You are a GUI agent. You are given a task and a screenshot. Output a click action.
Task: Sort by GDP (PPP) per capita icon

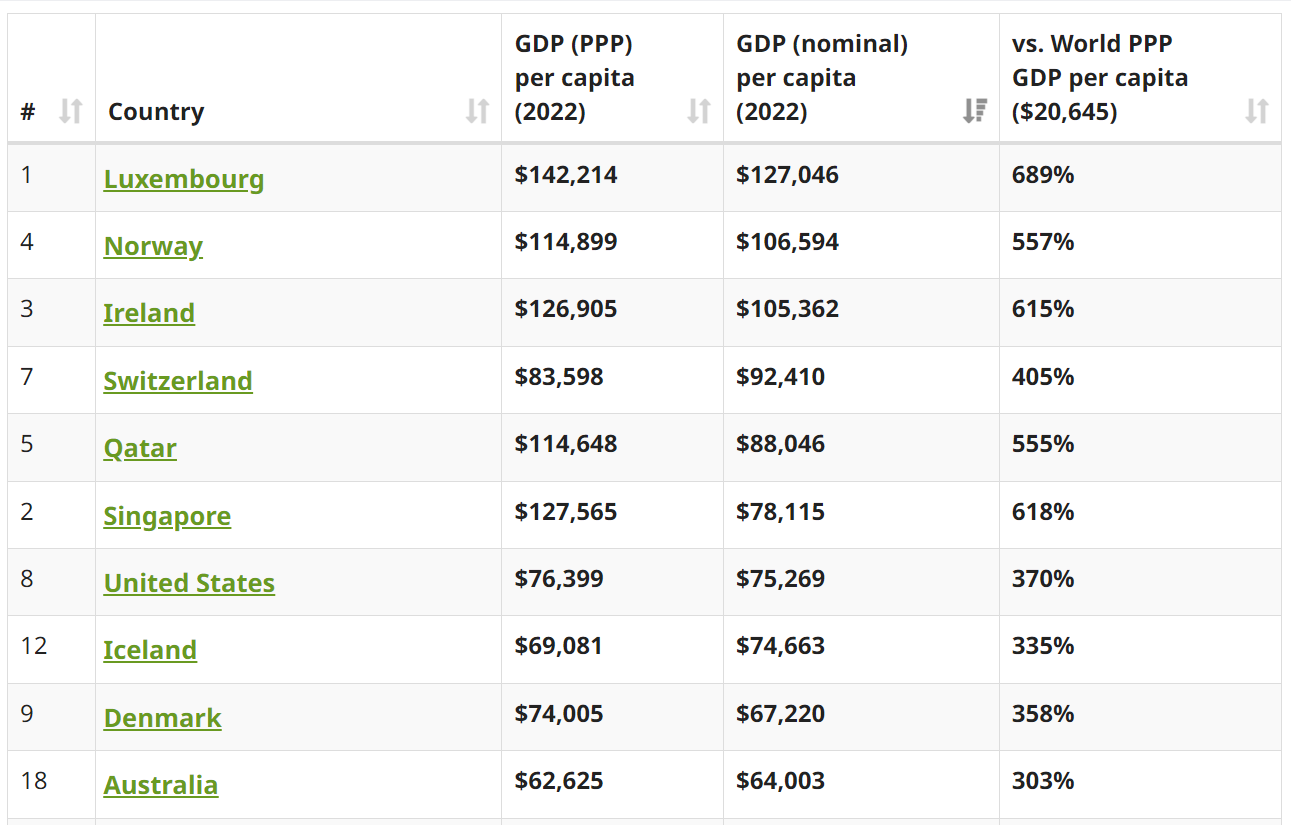tap(699, 111)
